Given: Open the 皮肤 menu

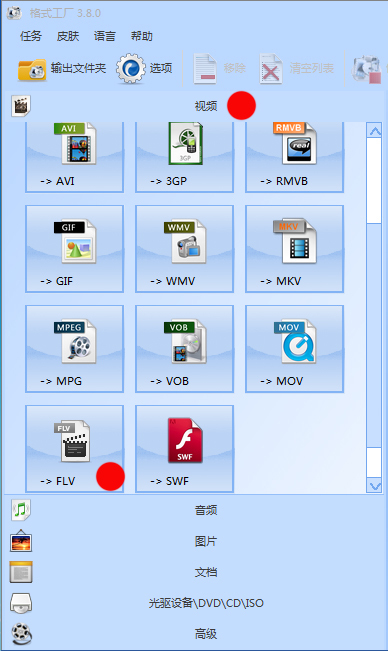Looking at the screenshot, I should coord(68,36).
